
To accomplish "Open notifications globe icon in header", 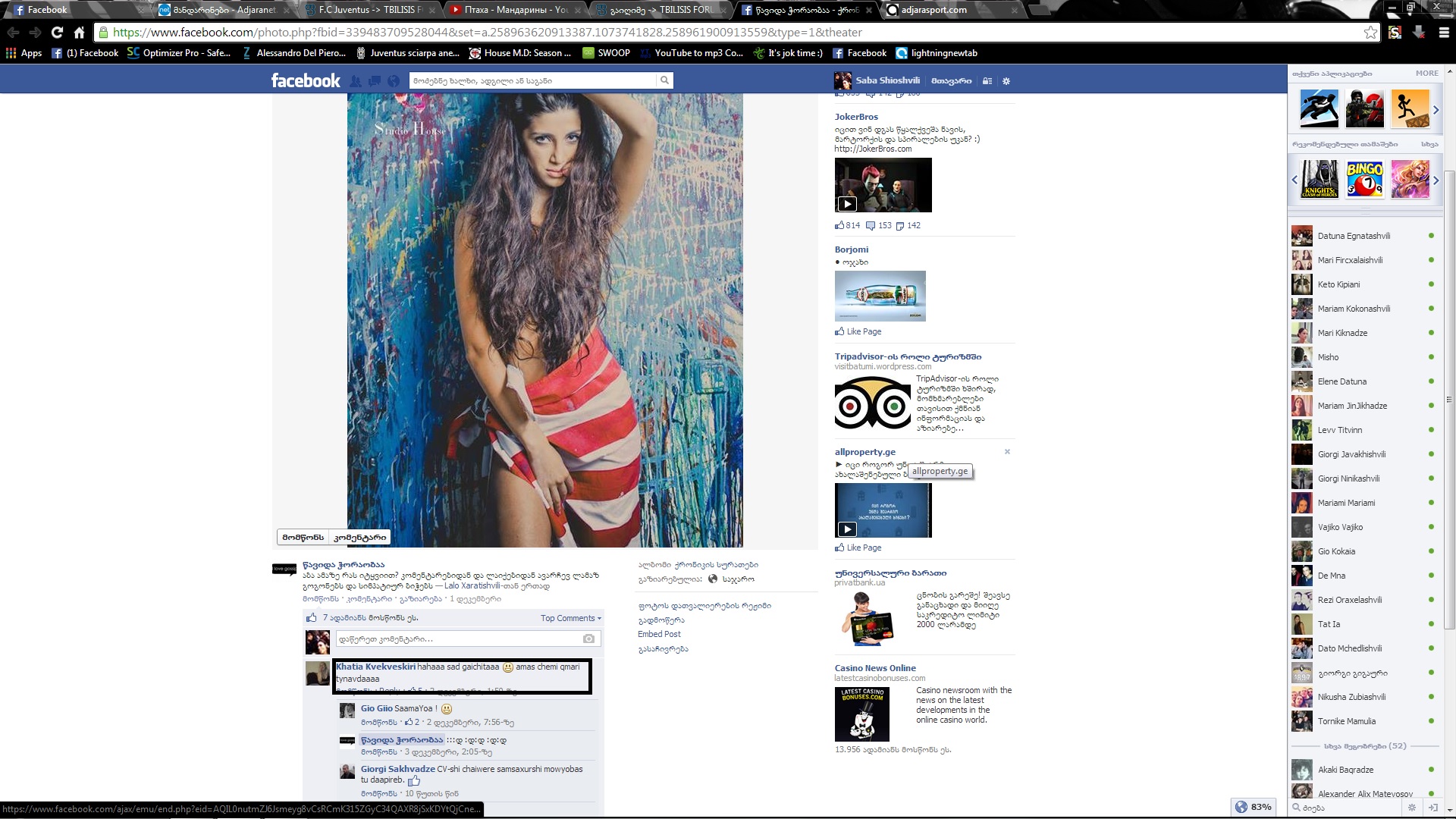I will coord(393,81).
